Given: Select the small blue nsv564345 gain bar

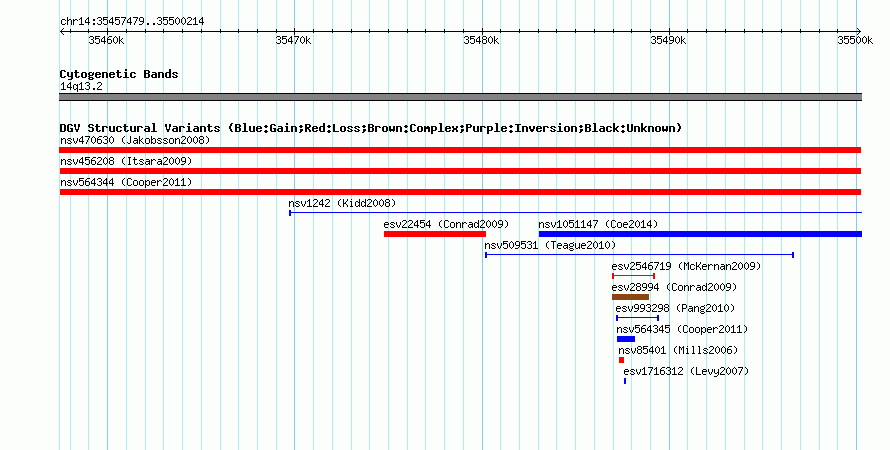Looking at the screenshot, I should [626, 339].
